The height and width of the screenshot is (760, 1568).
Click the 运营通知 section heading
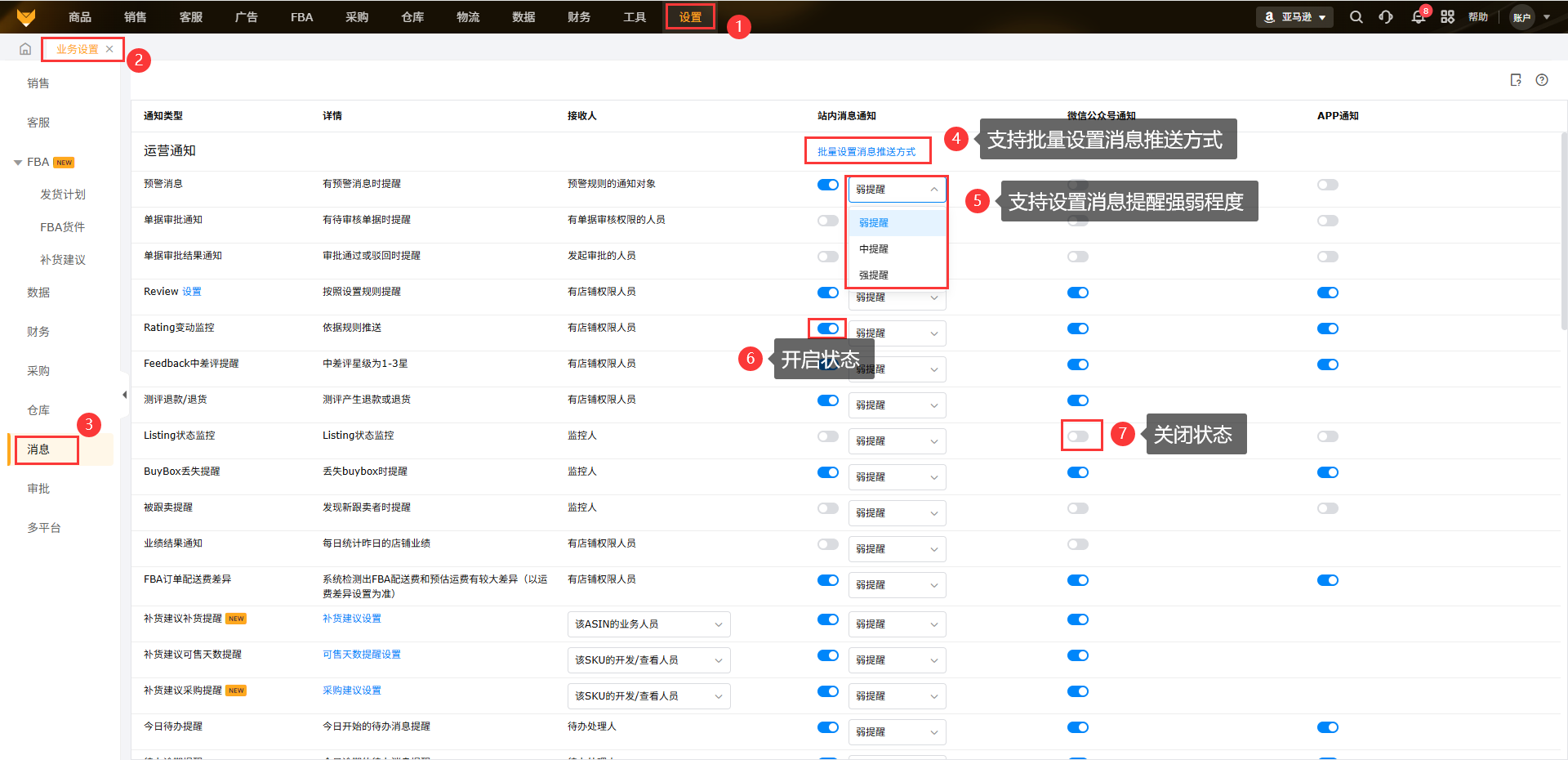tap(170, 151)
